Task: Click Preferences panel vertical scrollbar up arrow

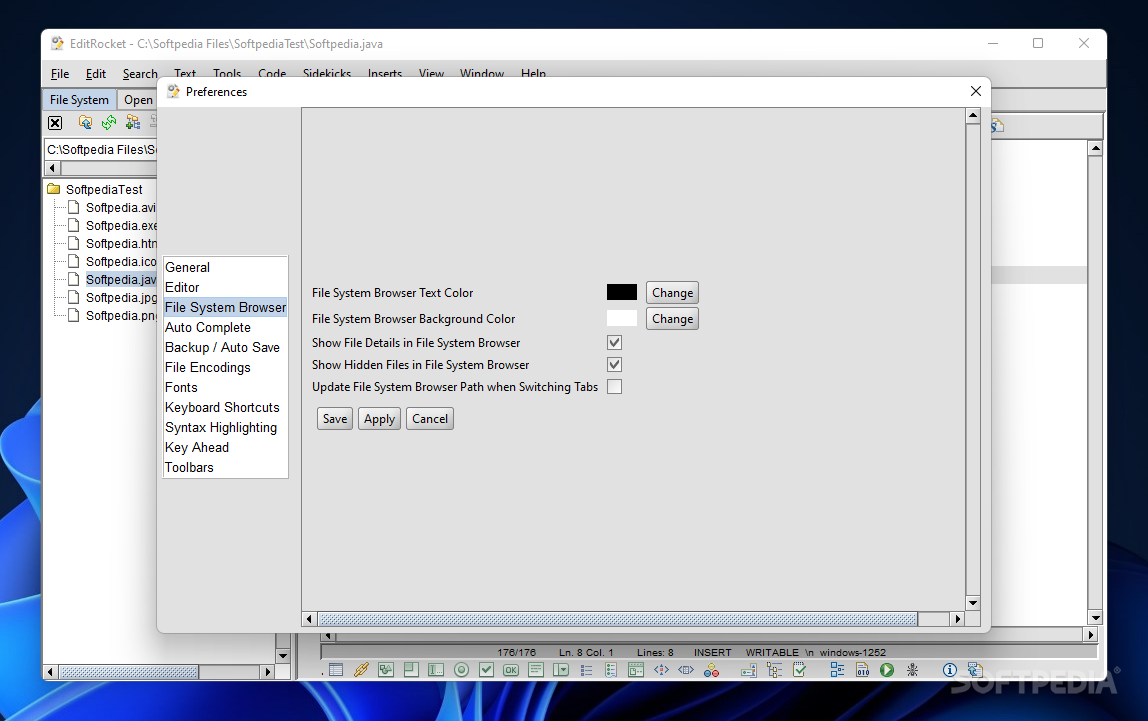Action: pyautogui.click(x=973, y=116)
